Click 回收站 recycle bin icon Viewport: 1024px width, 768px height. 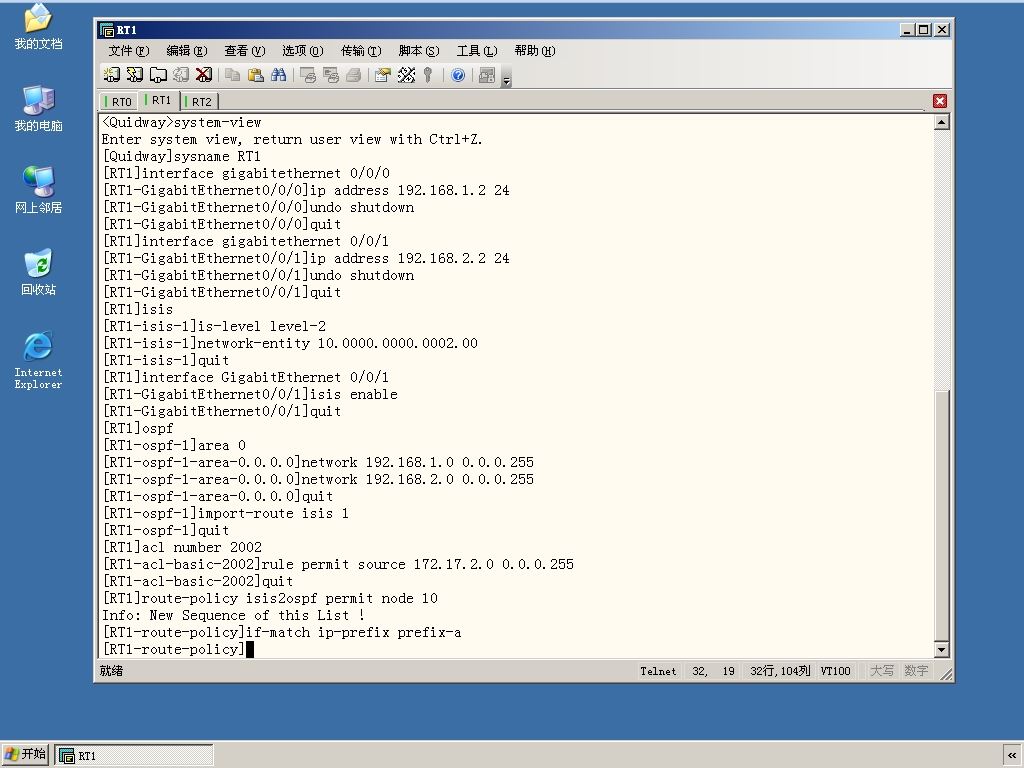tap(38, 272)
